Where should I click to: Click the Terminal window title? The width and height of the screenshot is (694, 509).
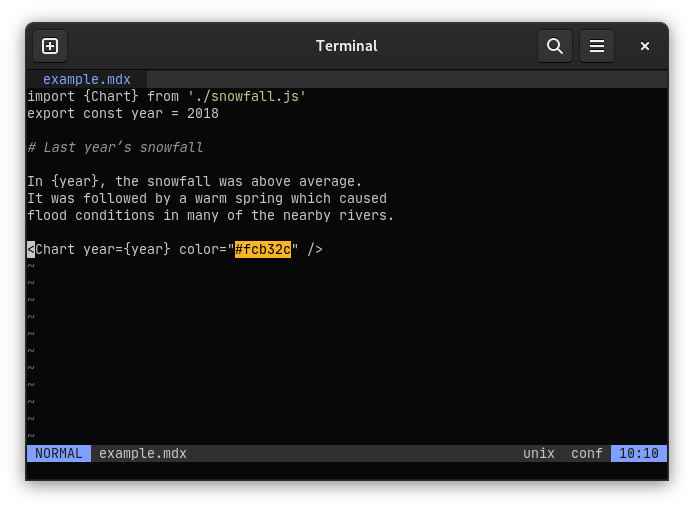point(347,46)
